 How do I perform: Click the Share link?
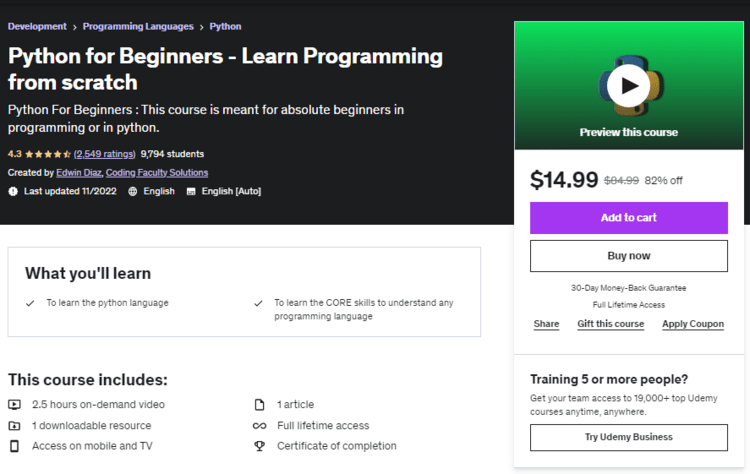[546, 324]
